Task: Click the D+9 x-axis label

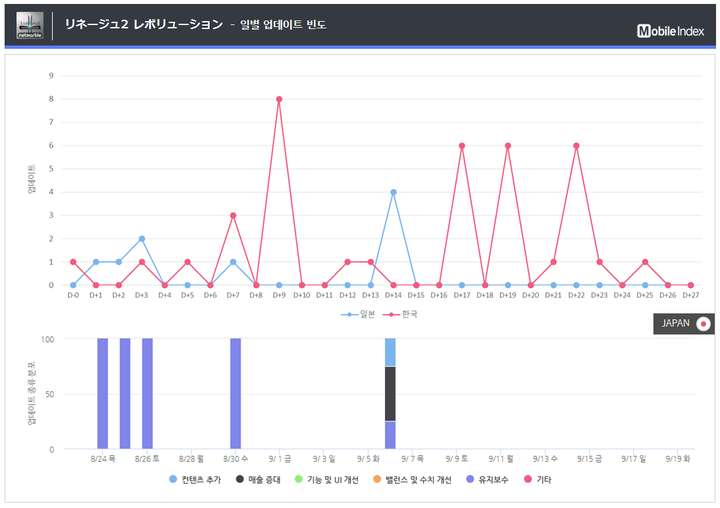Action: click(279, 295)
